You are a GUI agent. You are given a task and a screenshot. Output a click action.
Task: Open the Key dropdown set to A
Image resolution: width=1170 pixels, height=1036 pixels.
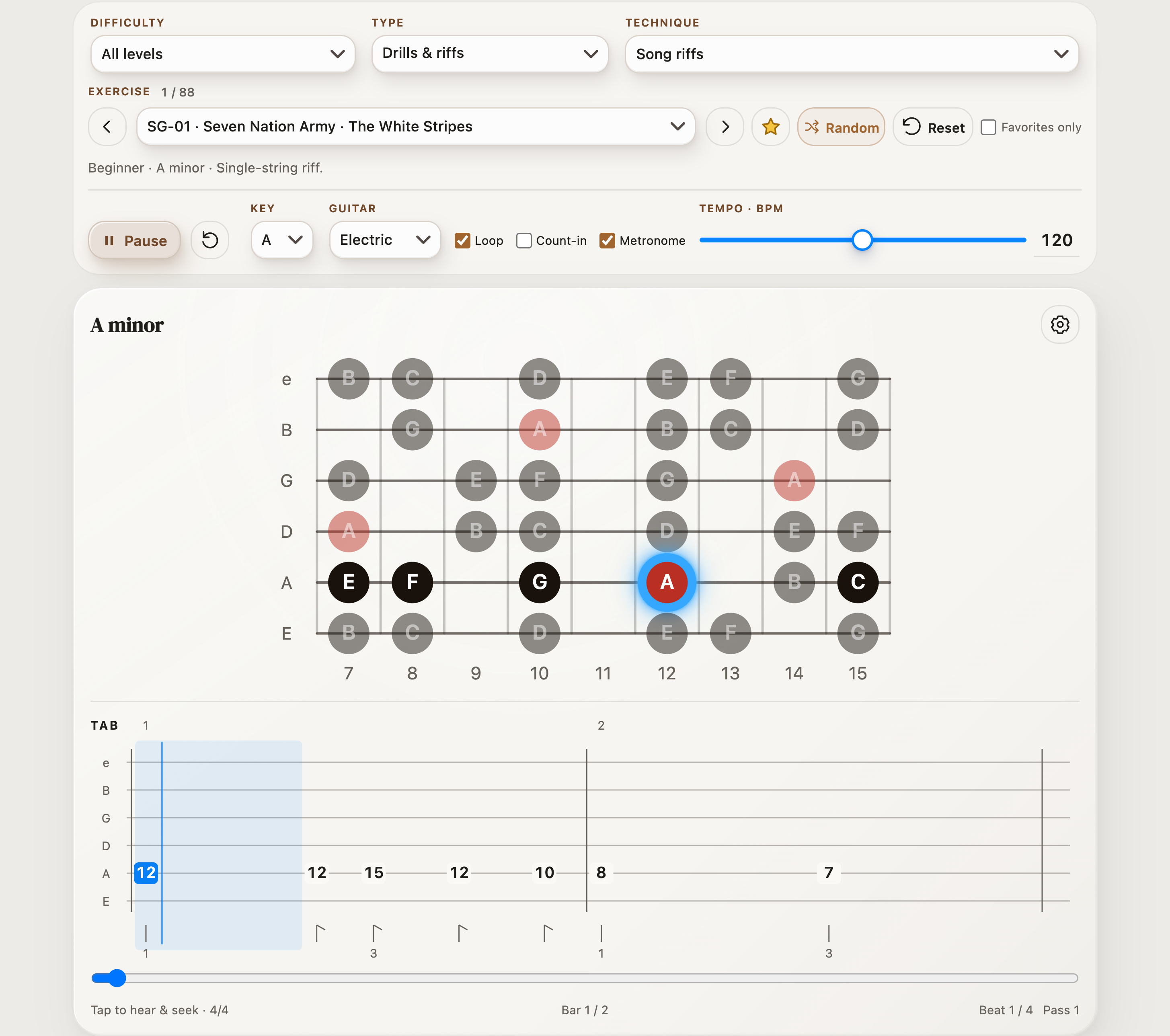(281, 240)
